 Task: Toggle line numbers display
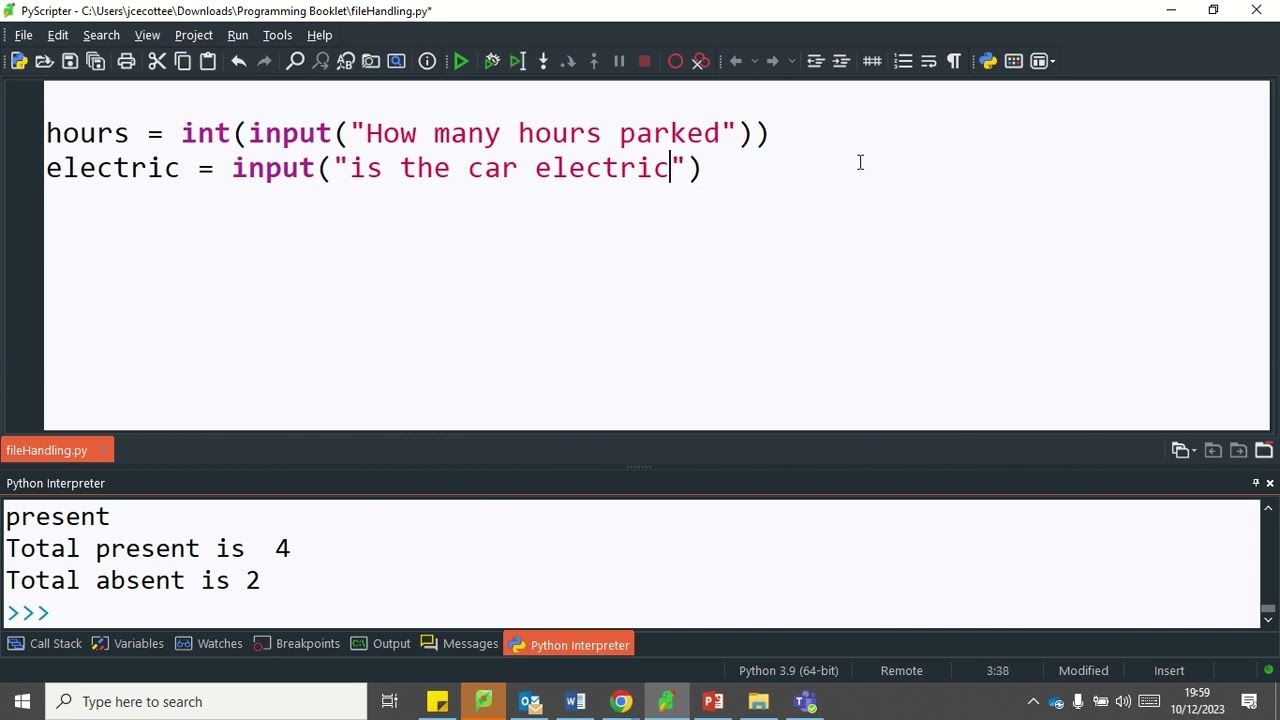tap(903, 61)
